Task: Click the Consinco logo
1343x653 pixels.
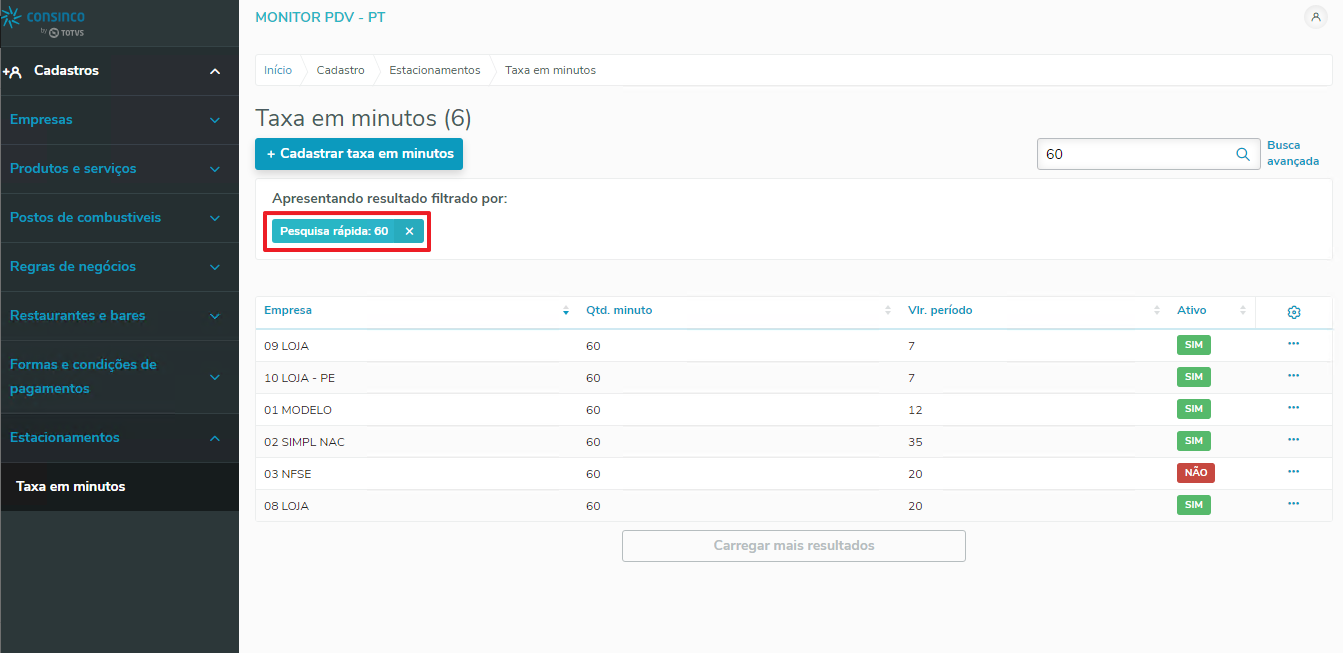Action: [44, 22]
